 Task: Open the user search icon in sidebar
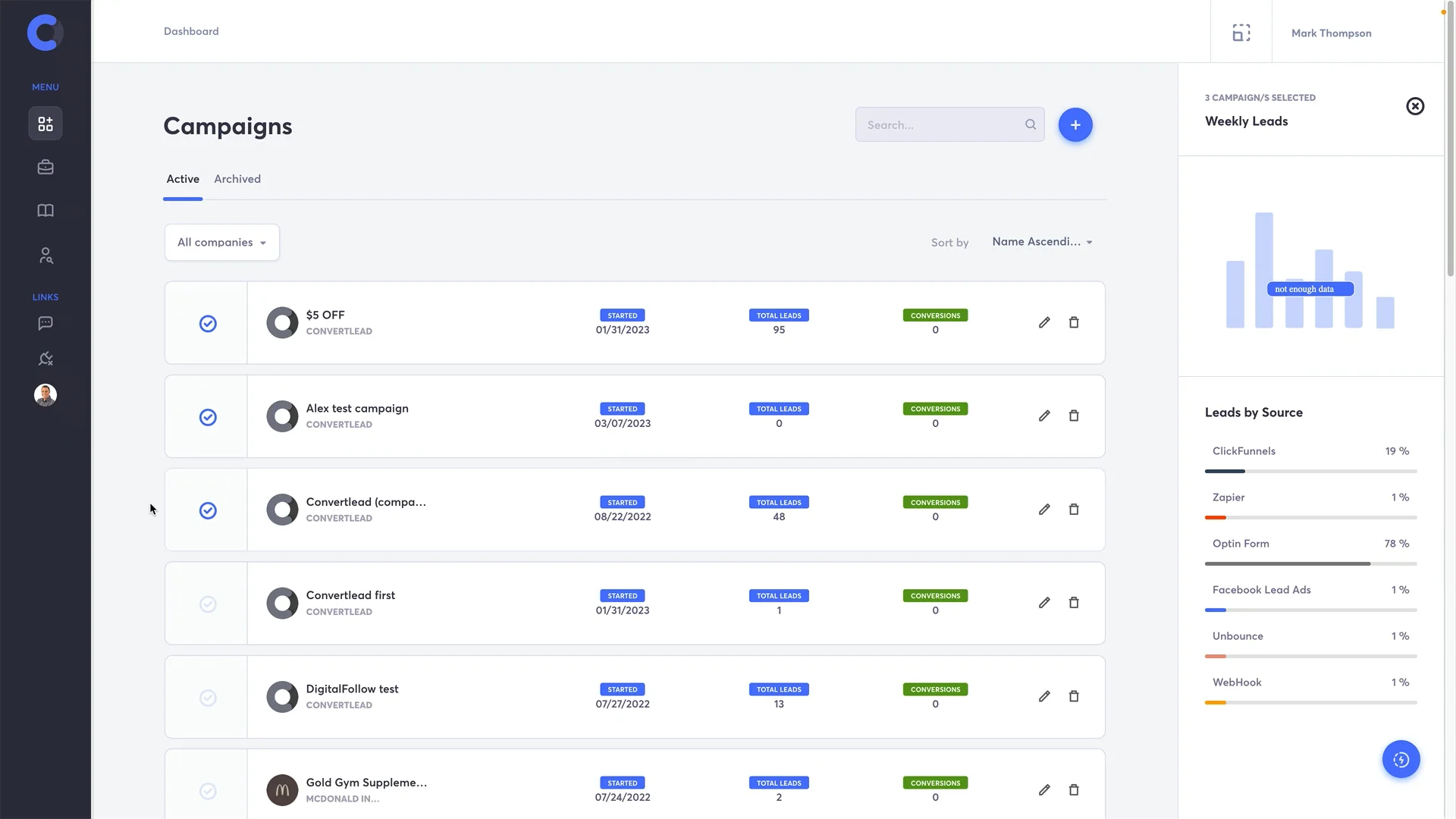[x=45, y=256]
